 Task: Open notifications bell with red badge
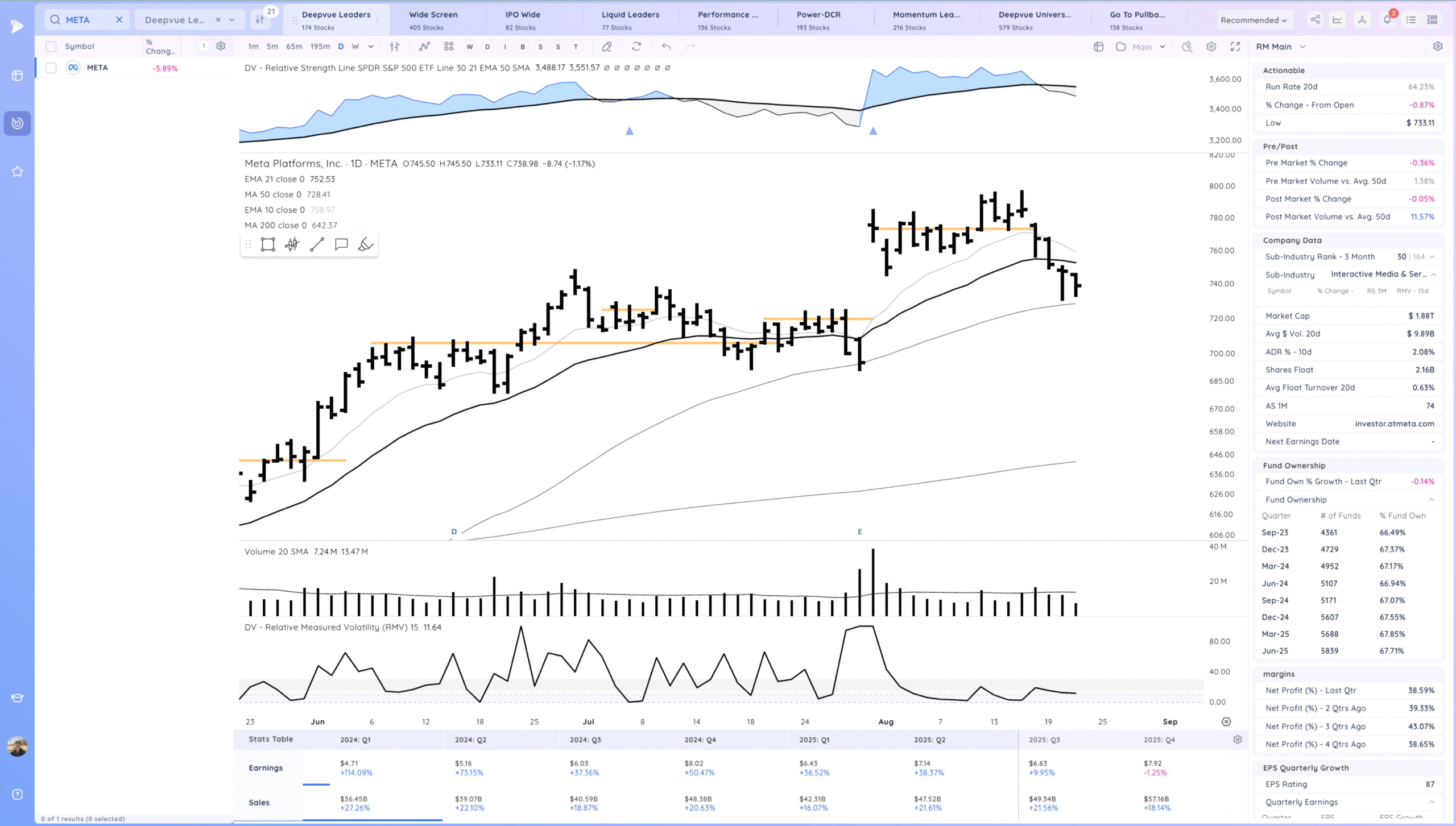pyautogui.click(x=1387, y=20)
